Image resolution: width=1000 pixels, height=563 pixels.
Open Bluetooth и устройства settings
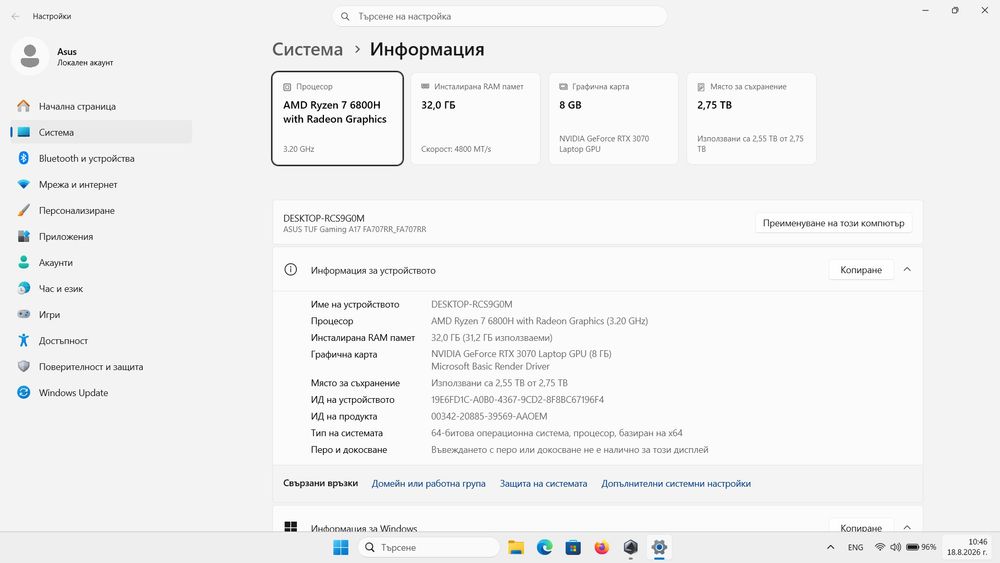[101, 159]
